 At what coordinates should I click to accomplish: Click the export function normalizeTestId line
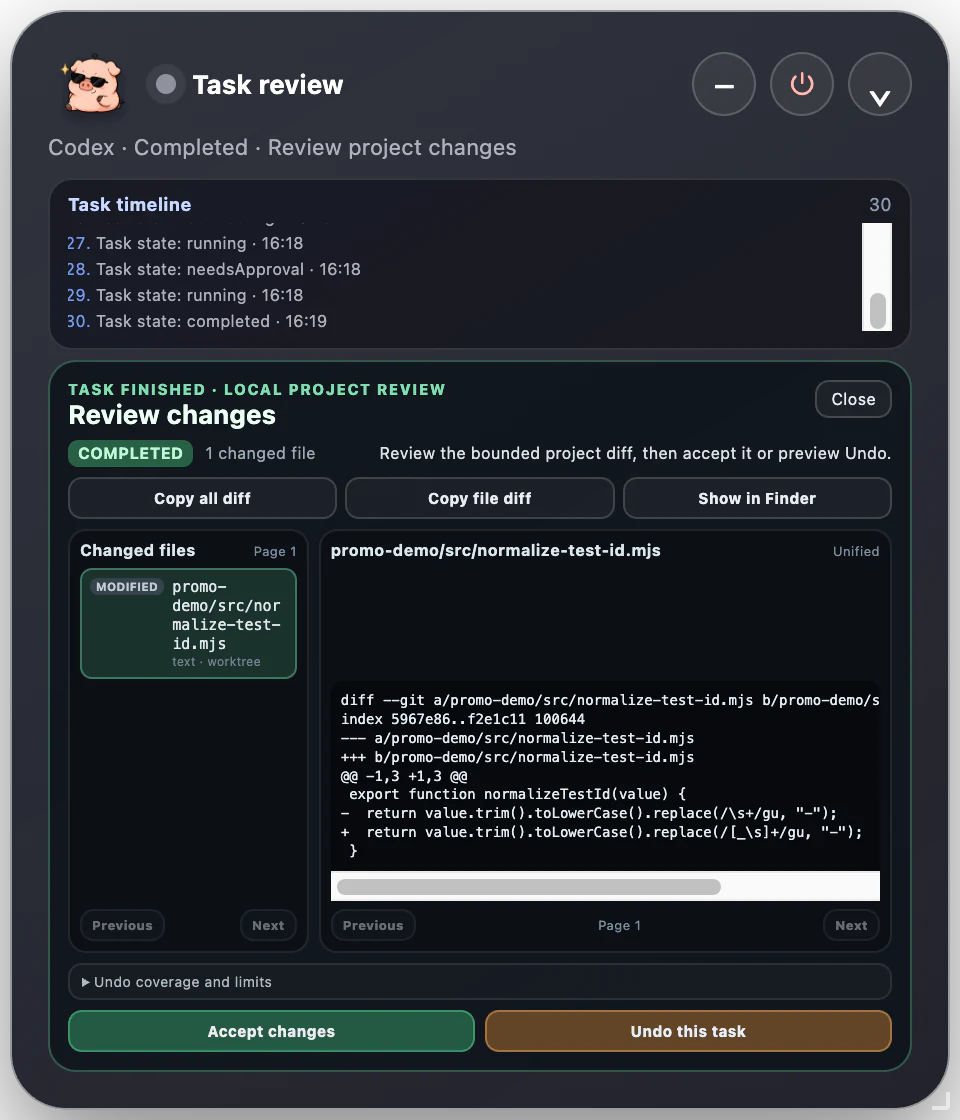[x=517, y=794]
